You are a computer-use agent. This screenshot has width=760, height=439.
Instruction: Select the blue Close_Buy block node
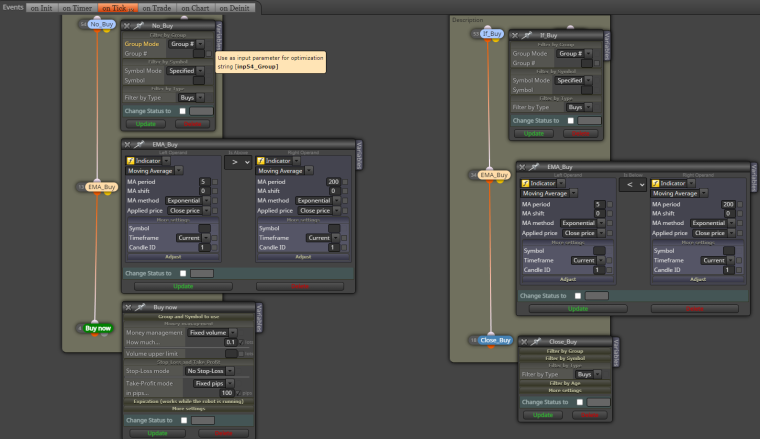click(495, 340)
